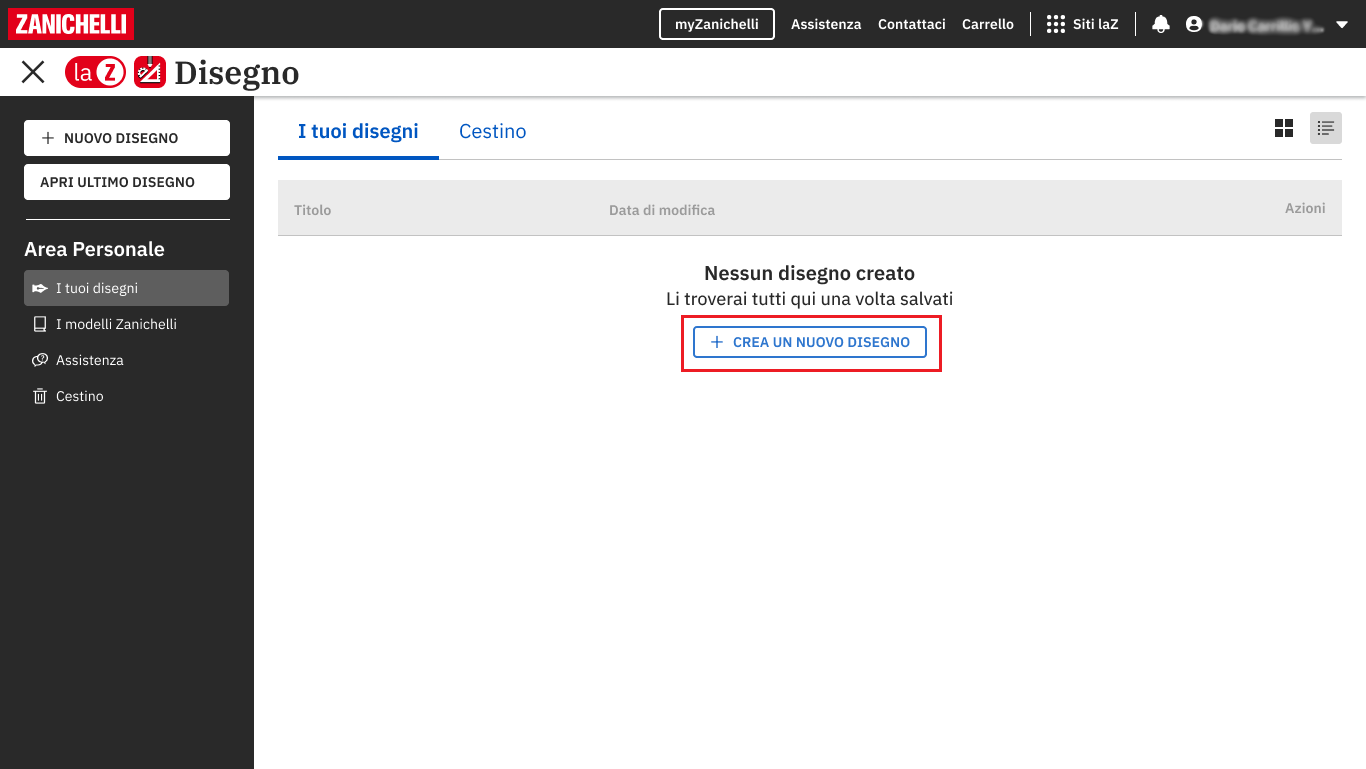Screen dimensions: 1366x769
Task: Open the Assistenza top navigation link
Action: click(x=826, y=24)
